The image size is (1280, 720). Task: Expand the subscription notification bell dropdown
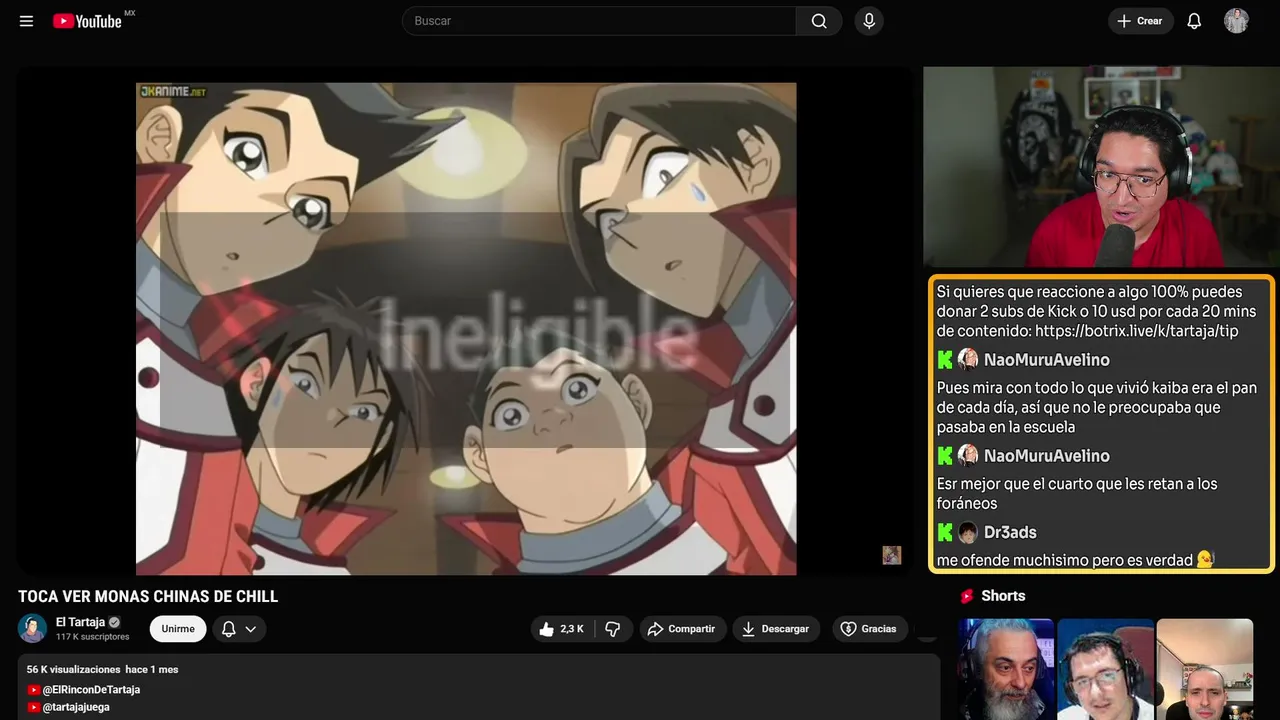point(239,629)
